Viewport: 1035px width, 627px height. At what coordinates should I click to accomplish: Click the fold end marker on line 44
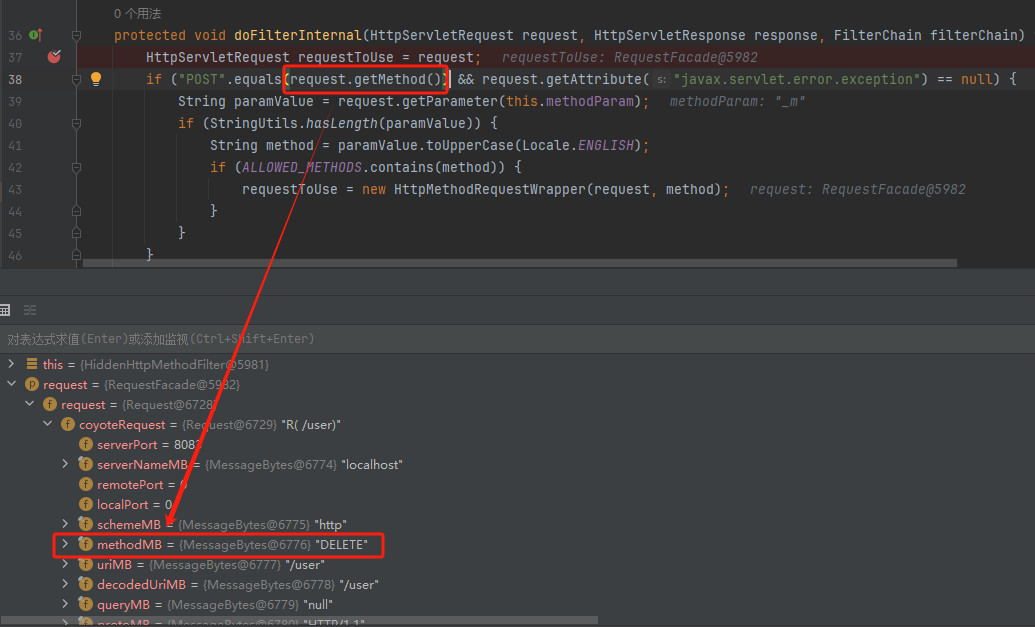pos(77,211)
